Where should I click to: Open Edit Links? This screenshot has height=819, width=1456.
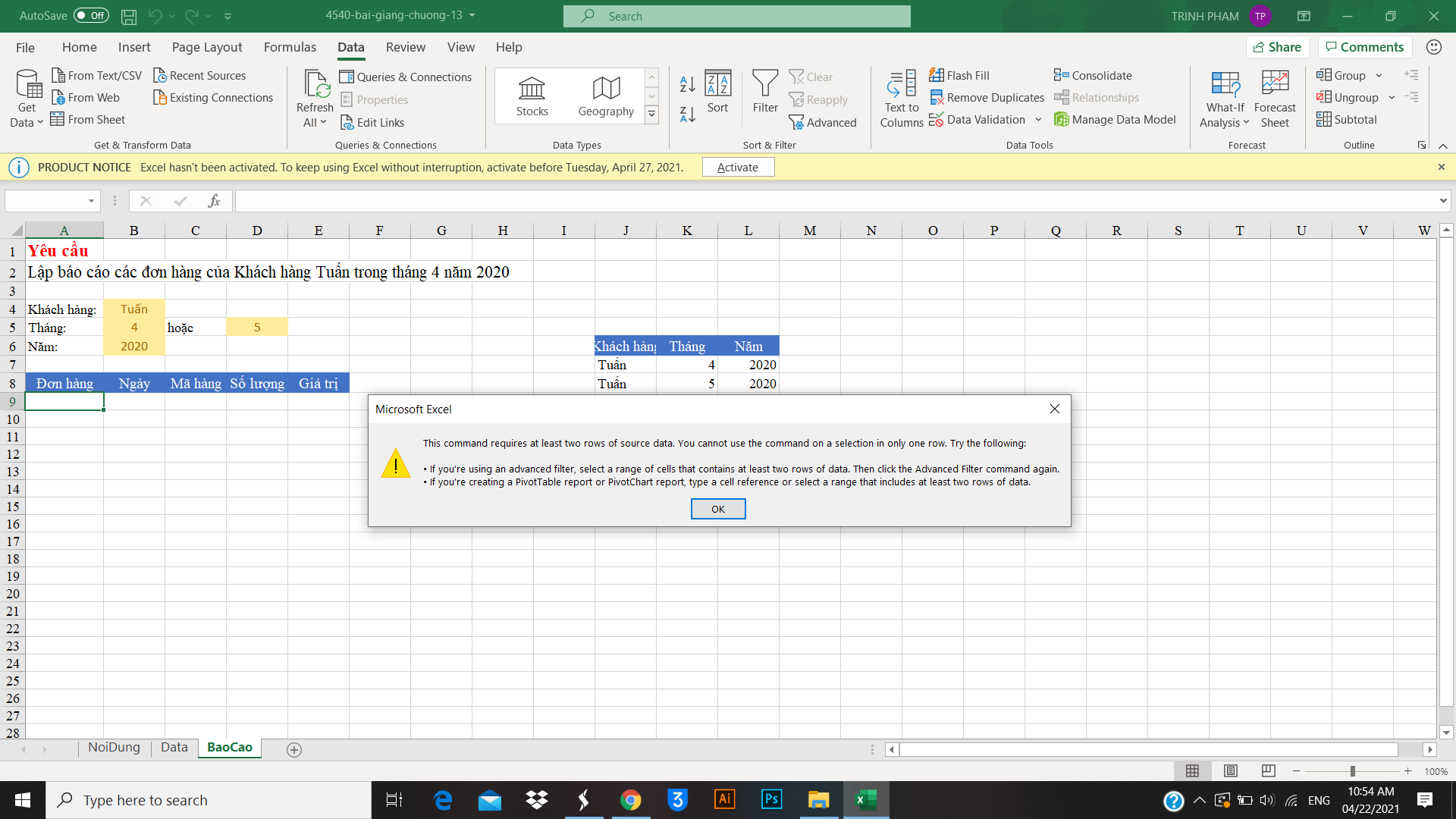point(372,122)
